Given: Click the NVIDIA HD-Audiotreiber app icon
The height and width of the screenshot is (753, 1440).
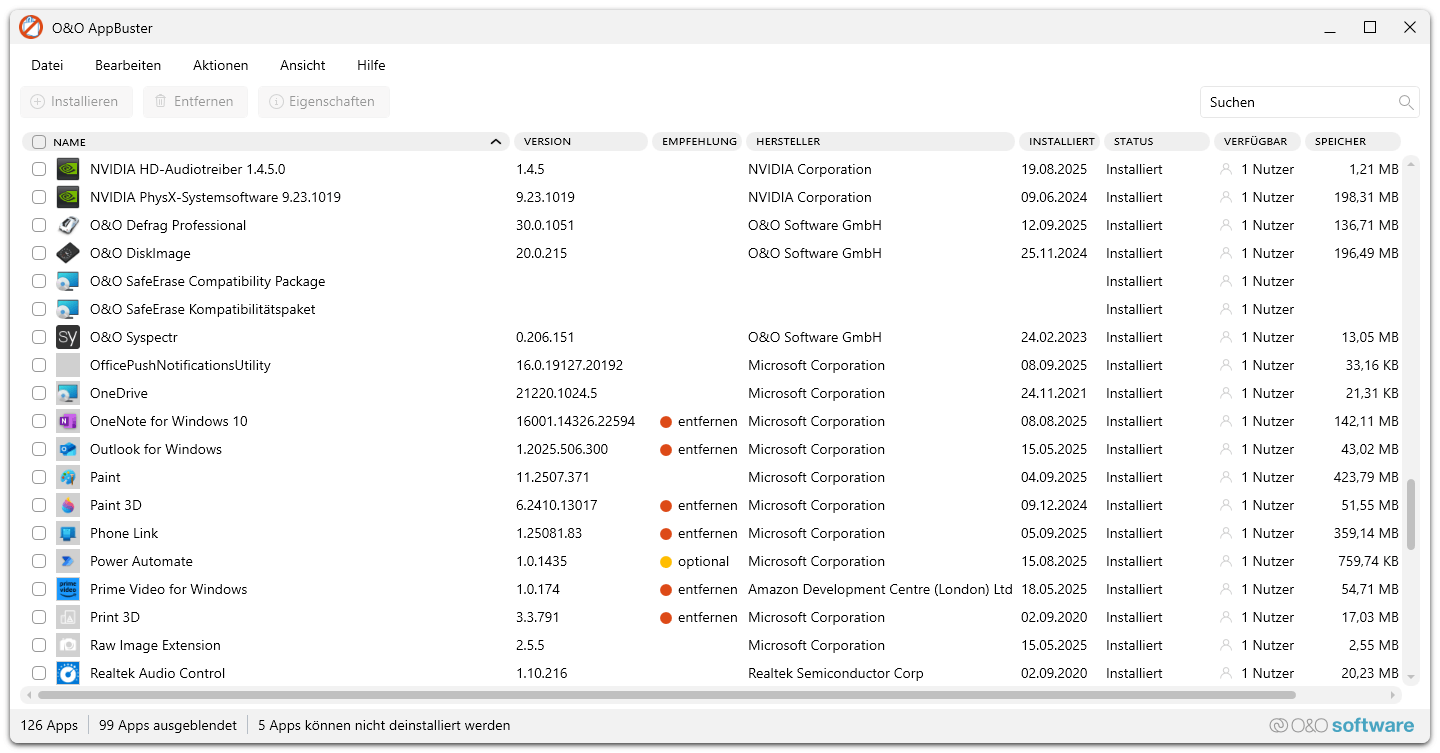Looking at the screenshot, I should tap(68, 169).
